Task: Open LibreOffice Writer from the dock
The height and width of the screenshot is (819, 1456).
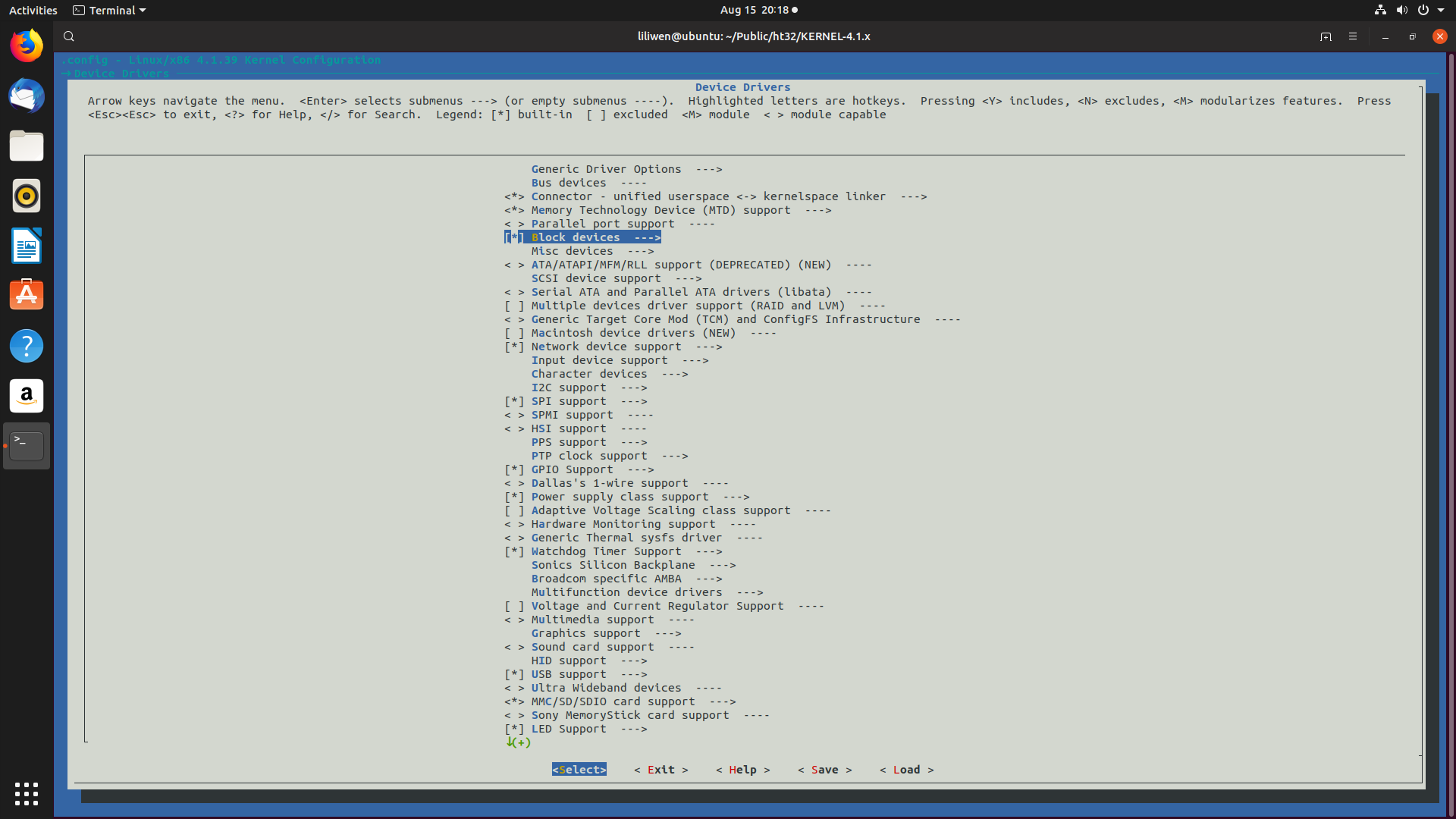Action: pyautogui.click(x=27, y=246)
